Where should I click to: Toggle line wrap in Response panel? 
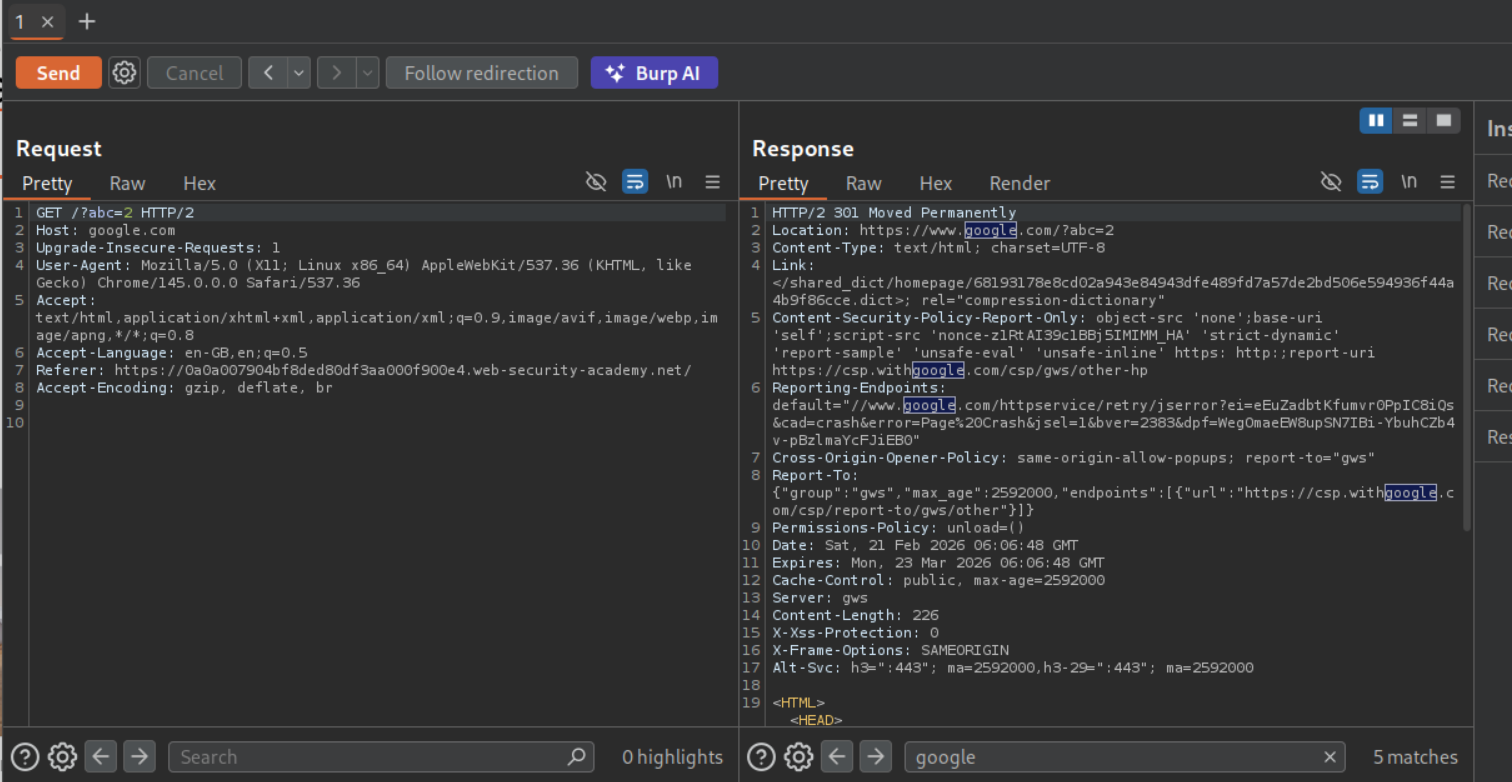pos(1370,182)
